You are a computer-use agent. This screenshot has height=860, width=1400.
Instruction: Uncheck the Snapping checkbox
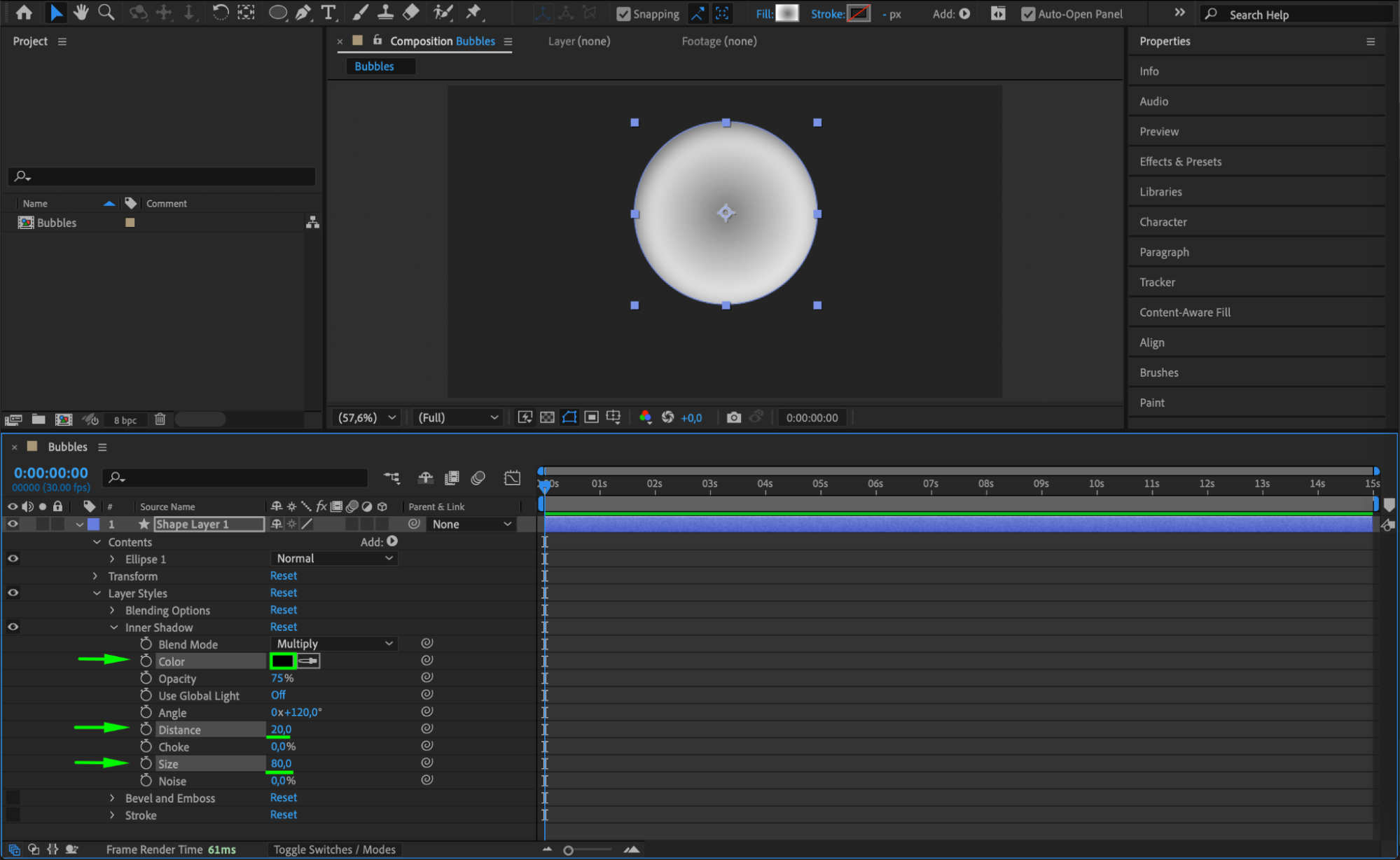pyautogui.click(x=623, y=14)
